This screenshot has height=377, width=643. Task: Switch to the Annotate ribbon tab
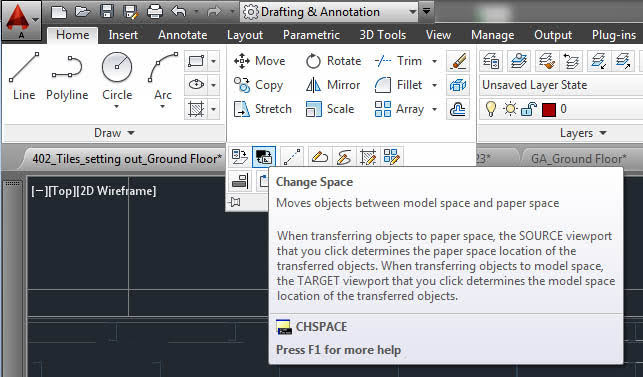(x=182, y=35)
